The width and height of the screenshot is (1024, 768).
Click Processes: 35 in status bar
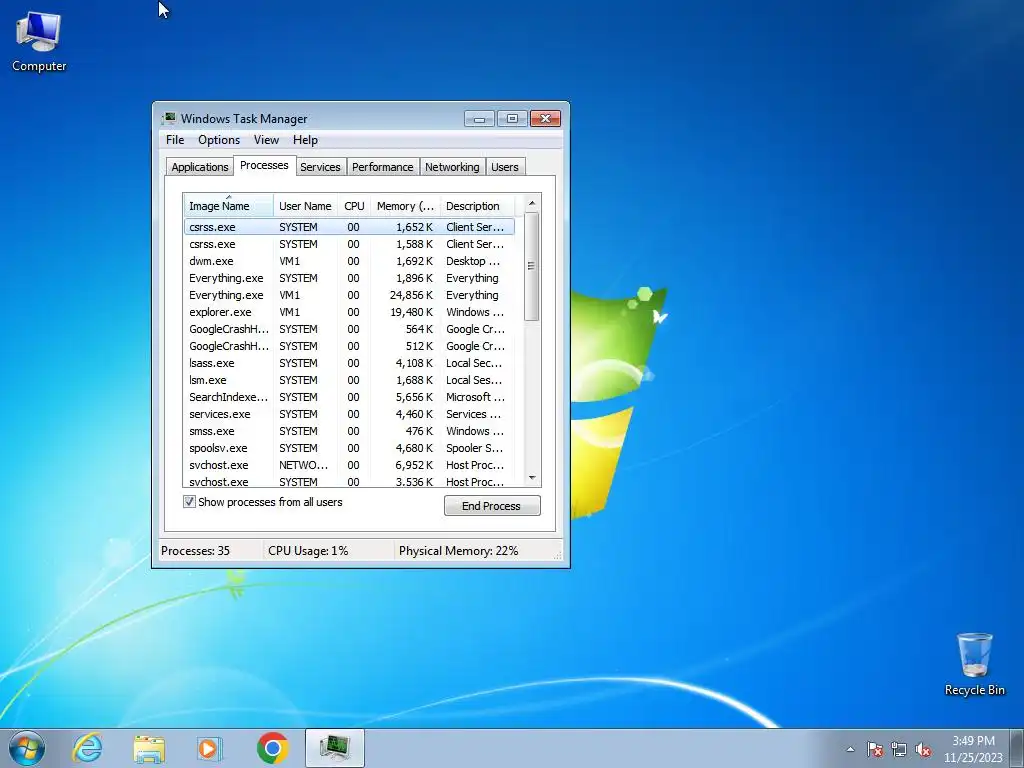[x=195, y=551]
